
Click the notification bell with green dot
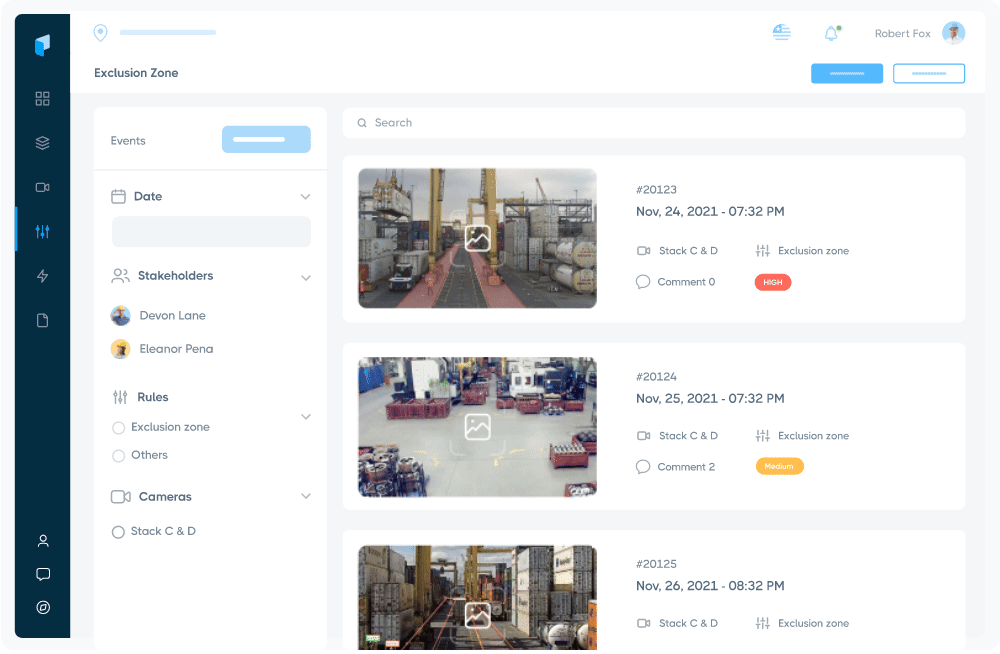point(830,32)
